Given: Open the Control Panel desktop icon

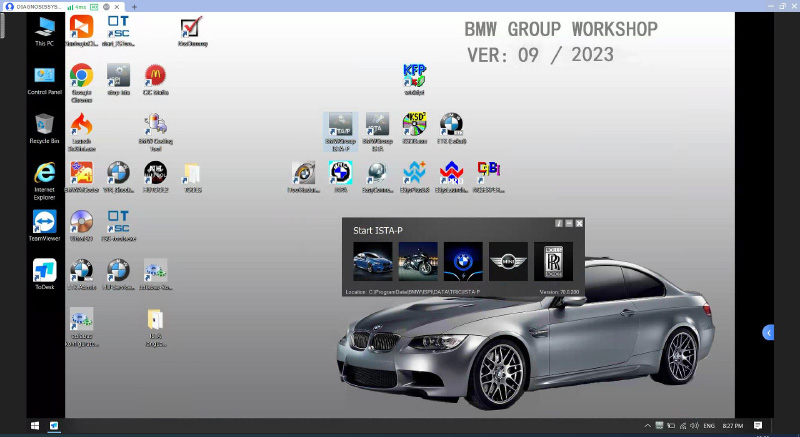Looking at the screenshot, I should point(44,76).
